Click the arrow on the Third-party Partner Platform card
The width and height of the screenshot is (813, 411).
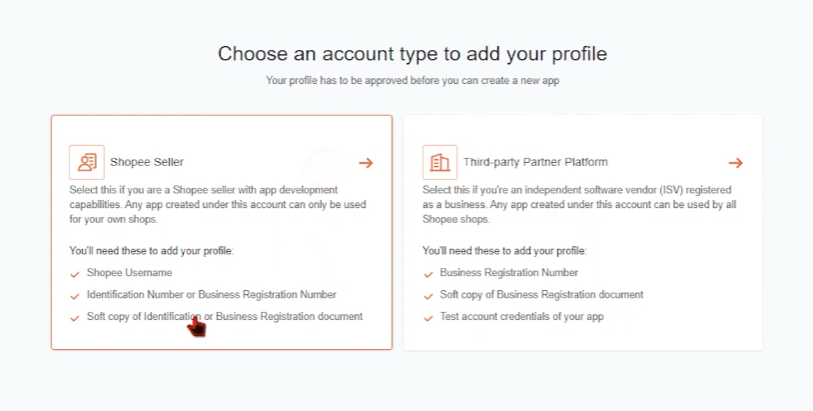pyautogui.click(x=735, y=163)
